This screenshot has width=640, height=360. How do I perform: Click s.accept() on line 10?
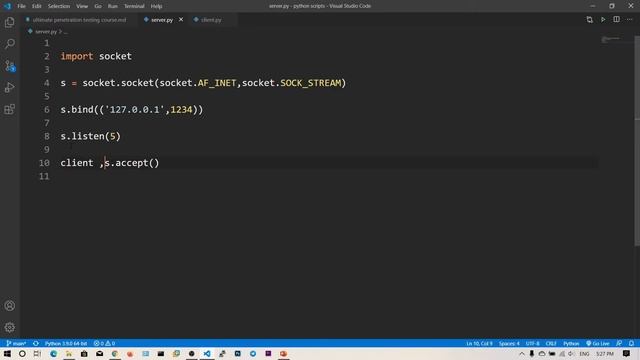point(132,163)
